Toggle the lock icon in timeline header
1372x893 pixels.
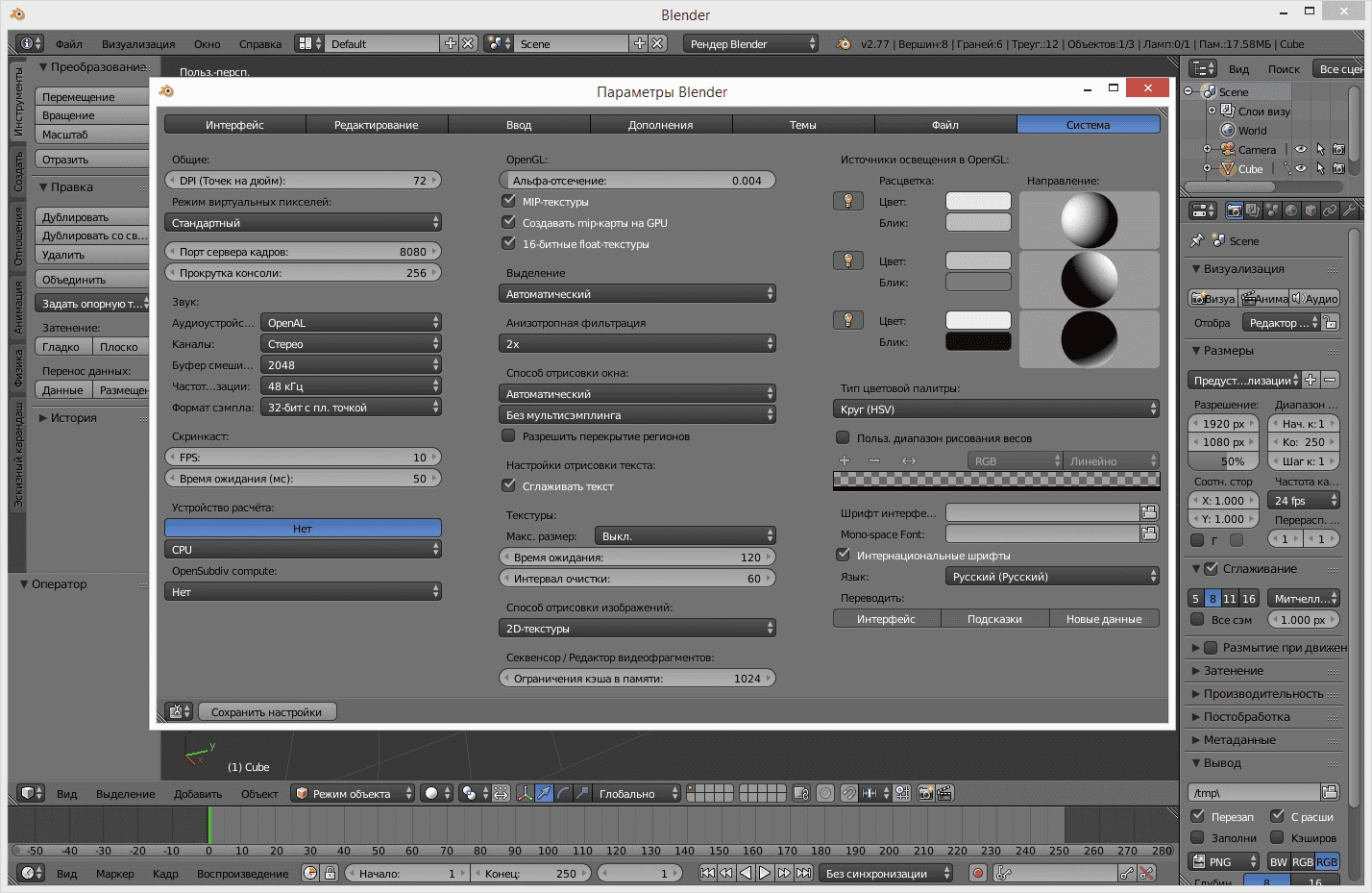(x=330, y=873)
